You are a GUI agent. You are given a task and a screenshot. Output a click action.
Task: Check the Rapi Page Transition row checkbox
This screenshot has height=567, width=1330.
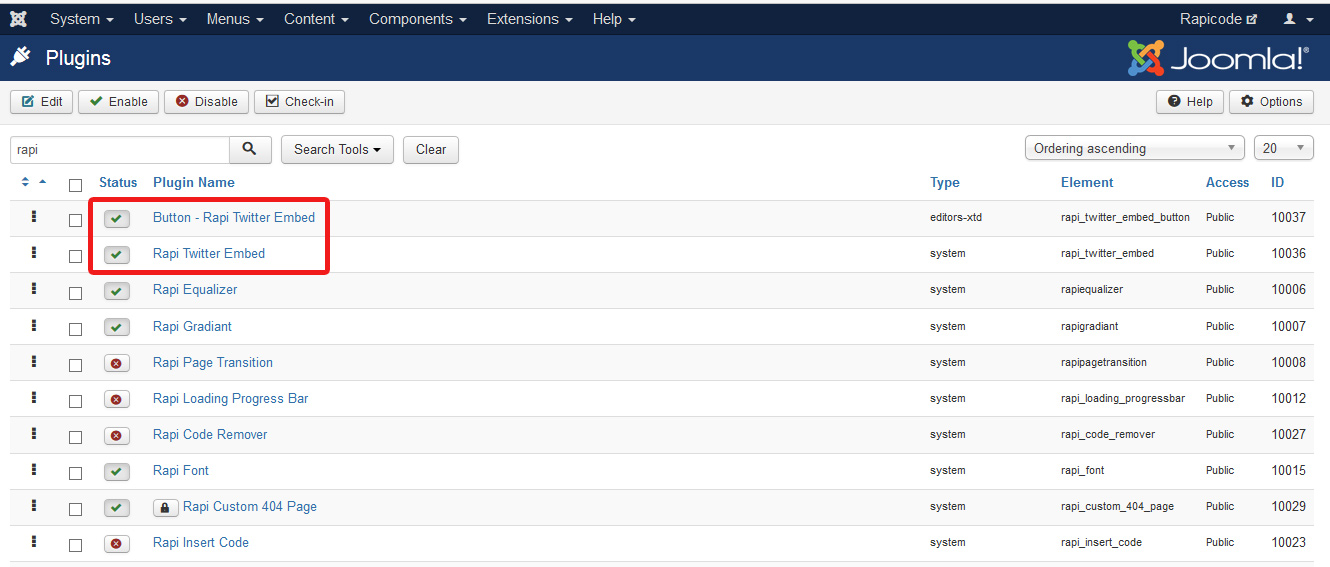(x=75, y=365)
